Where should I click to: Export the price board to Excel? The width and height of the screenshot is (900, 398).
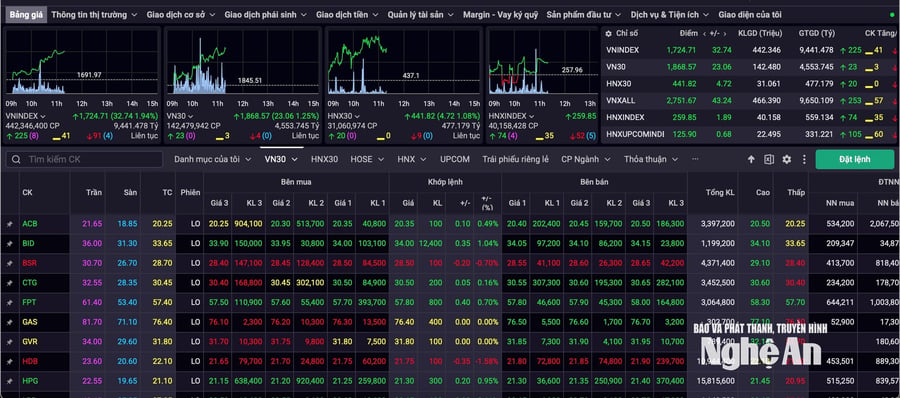(769, 160)
